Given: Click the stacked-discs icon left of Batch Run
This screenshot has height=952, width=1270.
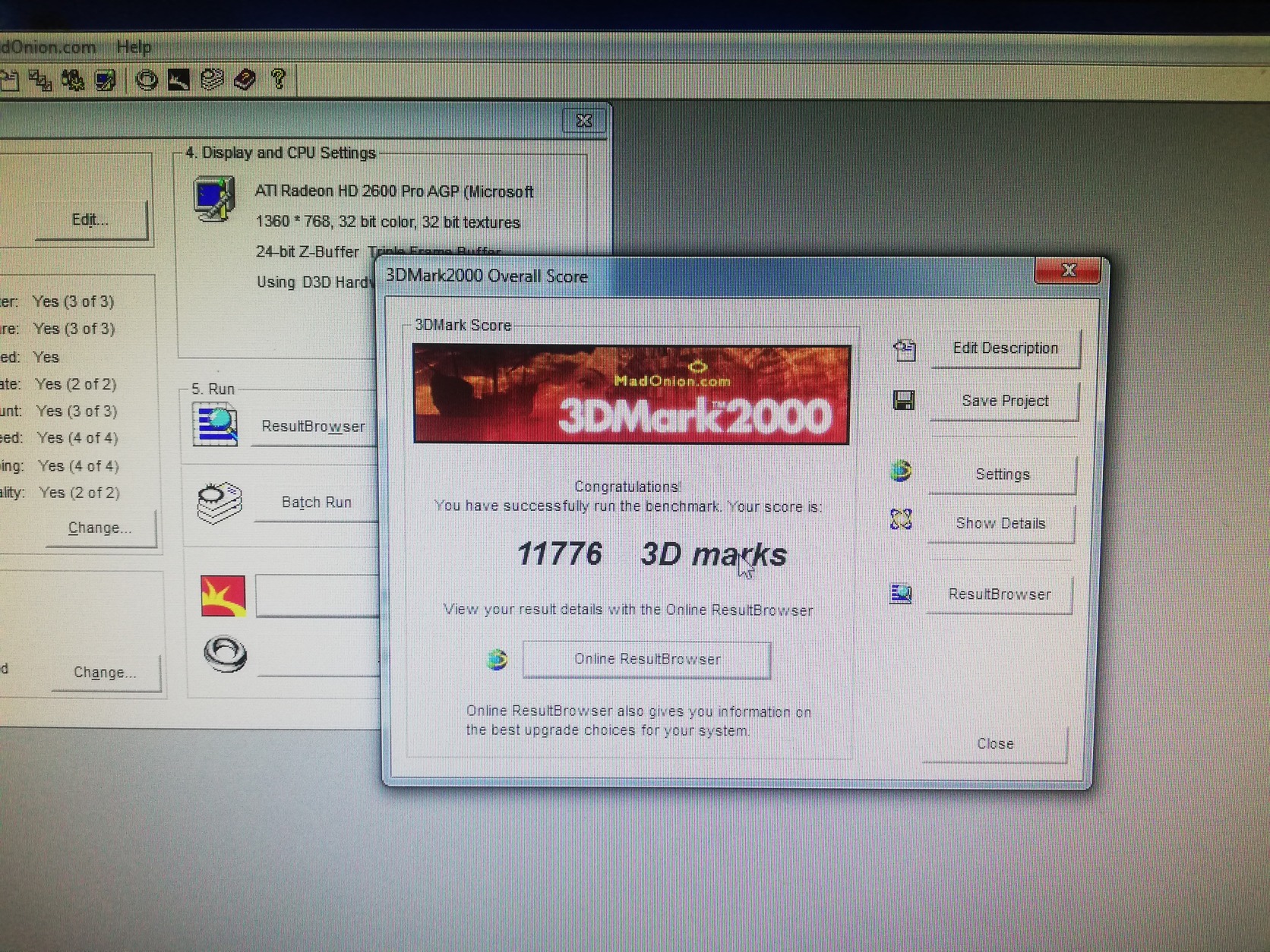Looking at the screenshot, I should [220, 503].
